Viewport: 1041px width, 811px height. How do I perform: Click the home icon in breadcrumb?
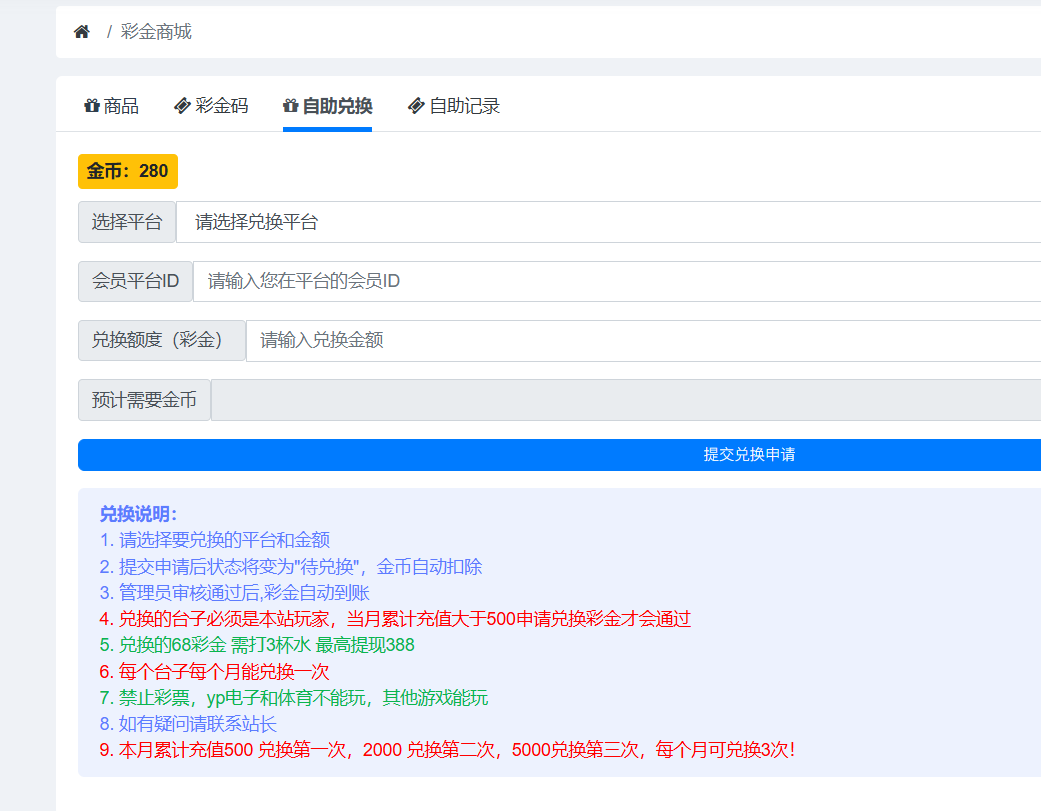pos(82,32)
